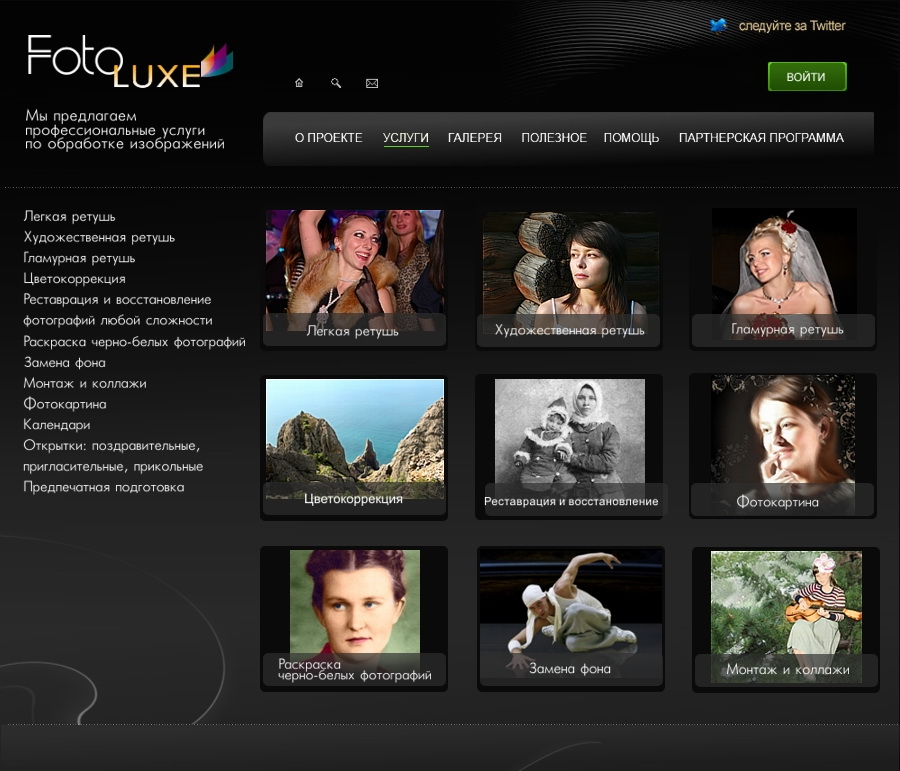This screenshot has height=771, width=900.
Task: Click Предпечатная подготовка sidebar link
Action: [104, 487]
